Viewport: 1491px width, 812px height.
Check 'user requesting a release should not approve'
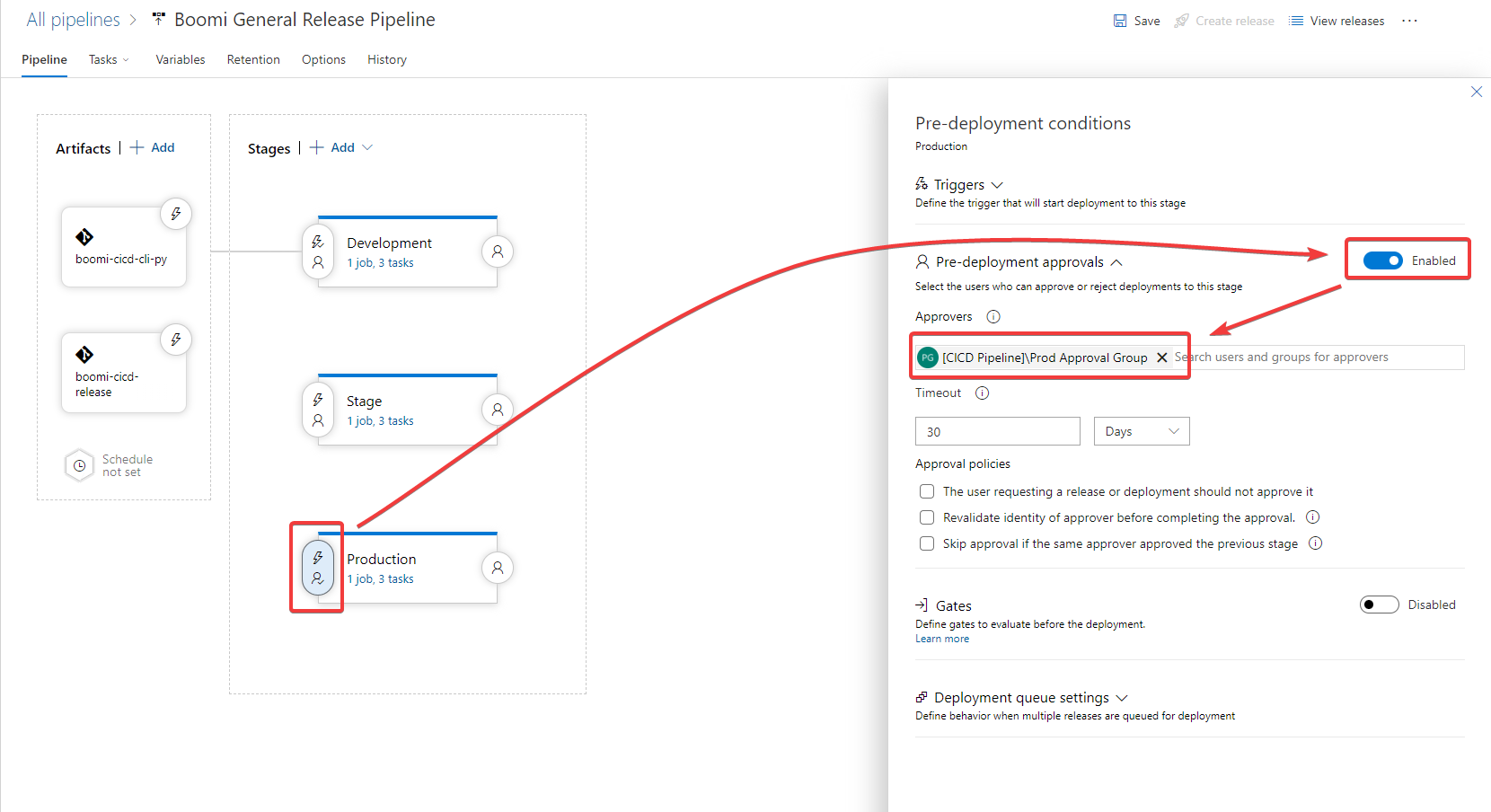pyautogui.click(x=927, y=491)
